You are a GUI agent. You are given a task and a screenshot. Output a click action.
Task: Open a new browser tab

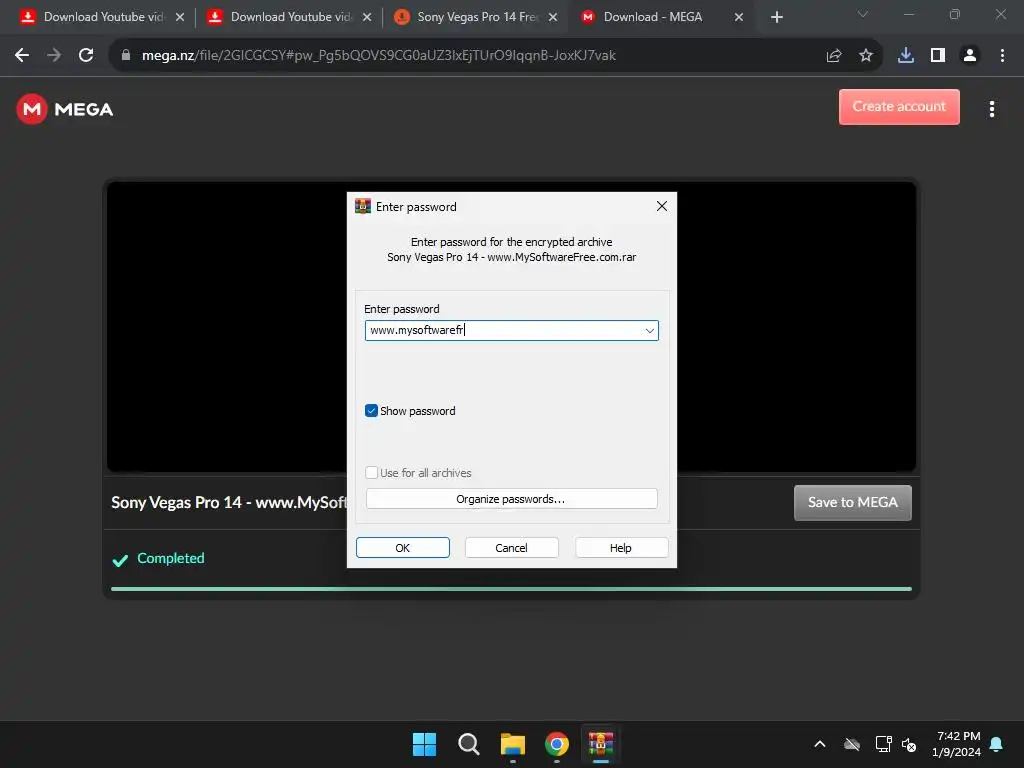(776, 17)
